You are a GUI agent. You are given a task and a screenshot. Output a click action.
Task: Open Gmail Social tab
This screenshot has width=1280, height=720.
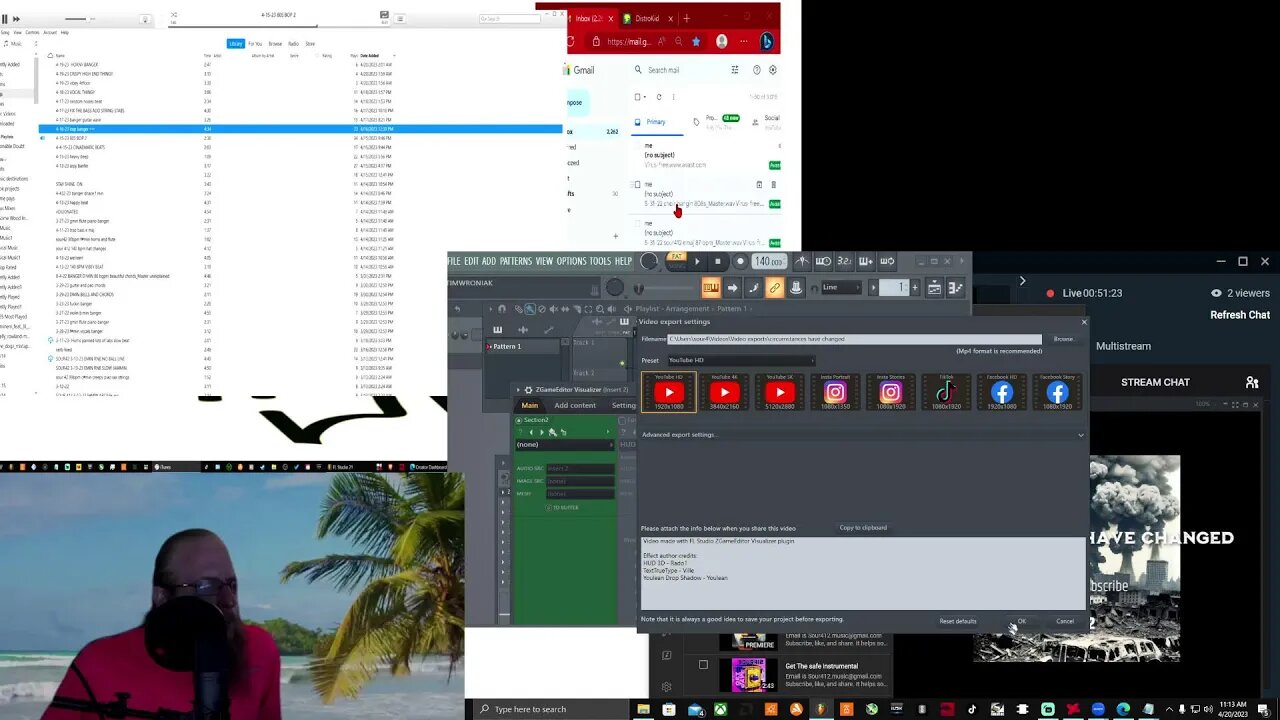click(767, 120)
